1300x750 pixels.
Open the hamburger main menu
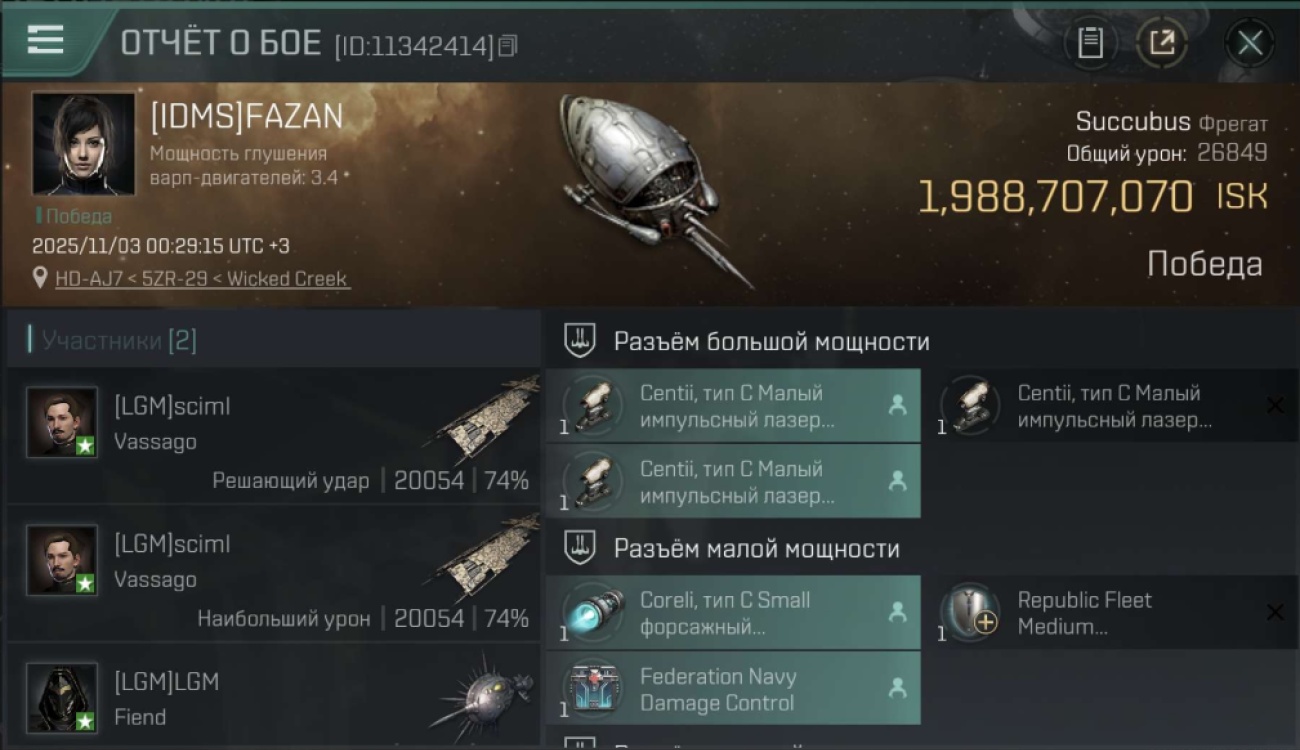(x=46, y=41)
